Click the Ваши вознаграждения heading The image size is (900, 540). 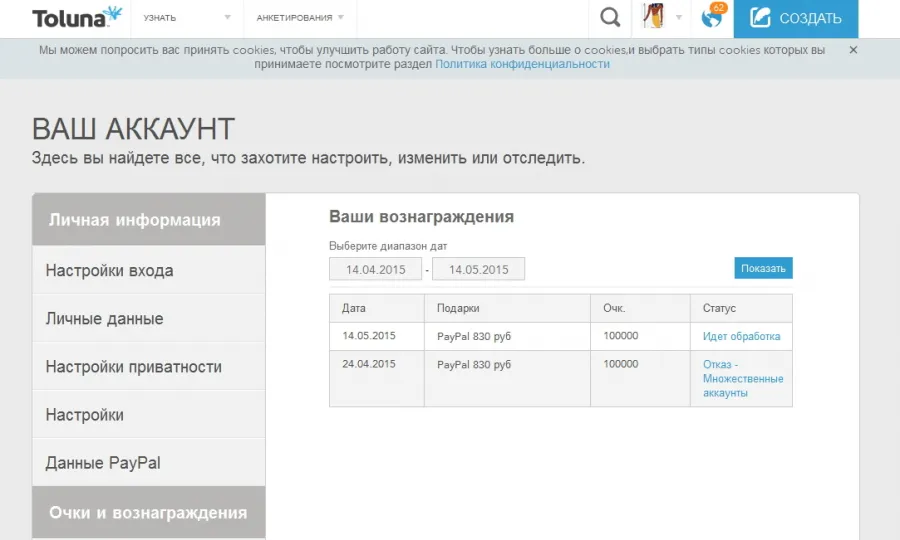pos(421,217)
